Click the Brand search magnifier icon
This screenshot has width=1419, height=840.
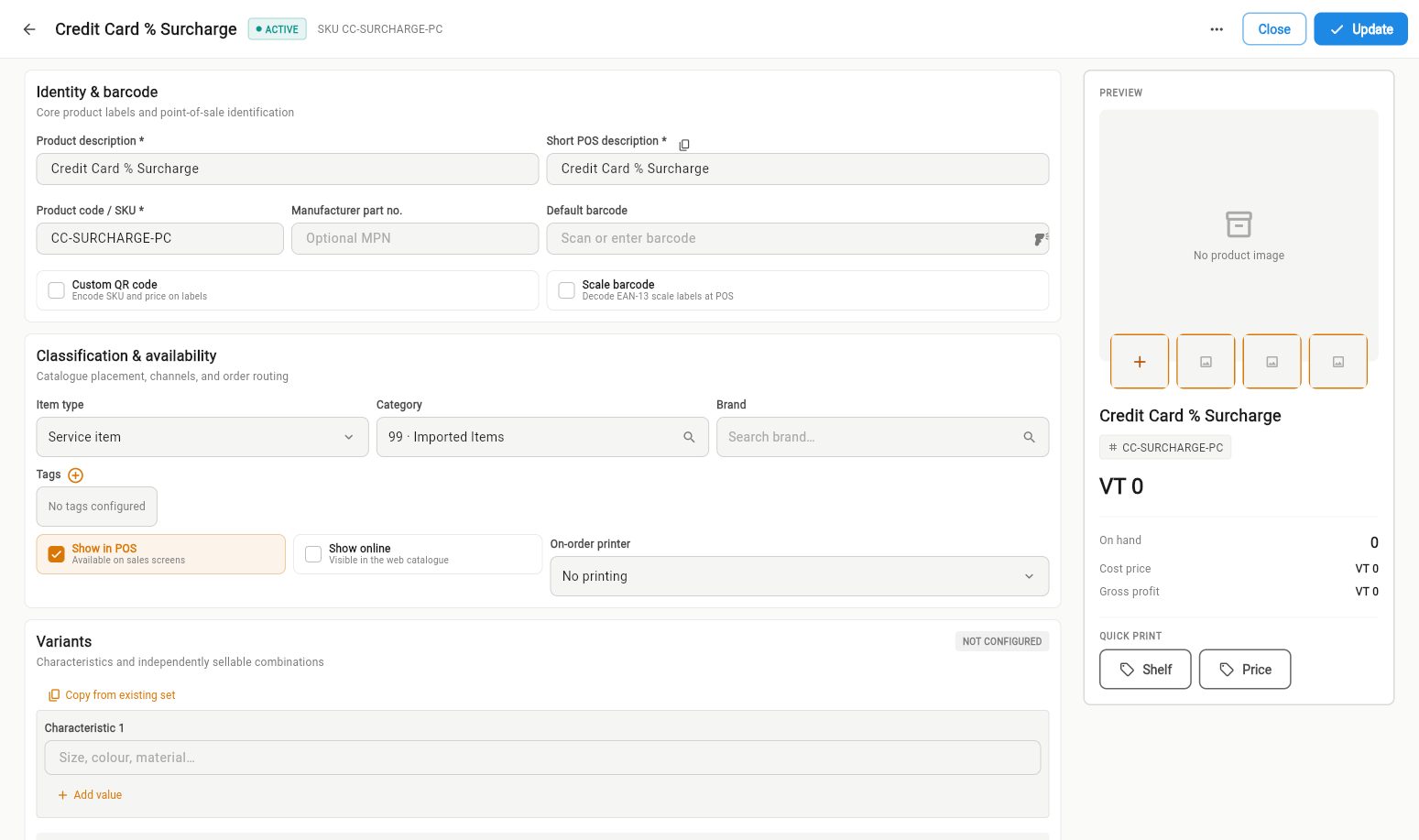pos(1029,438)
